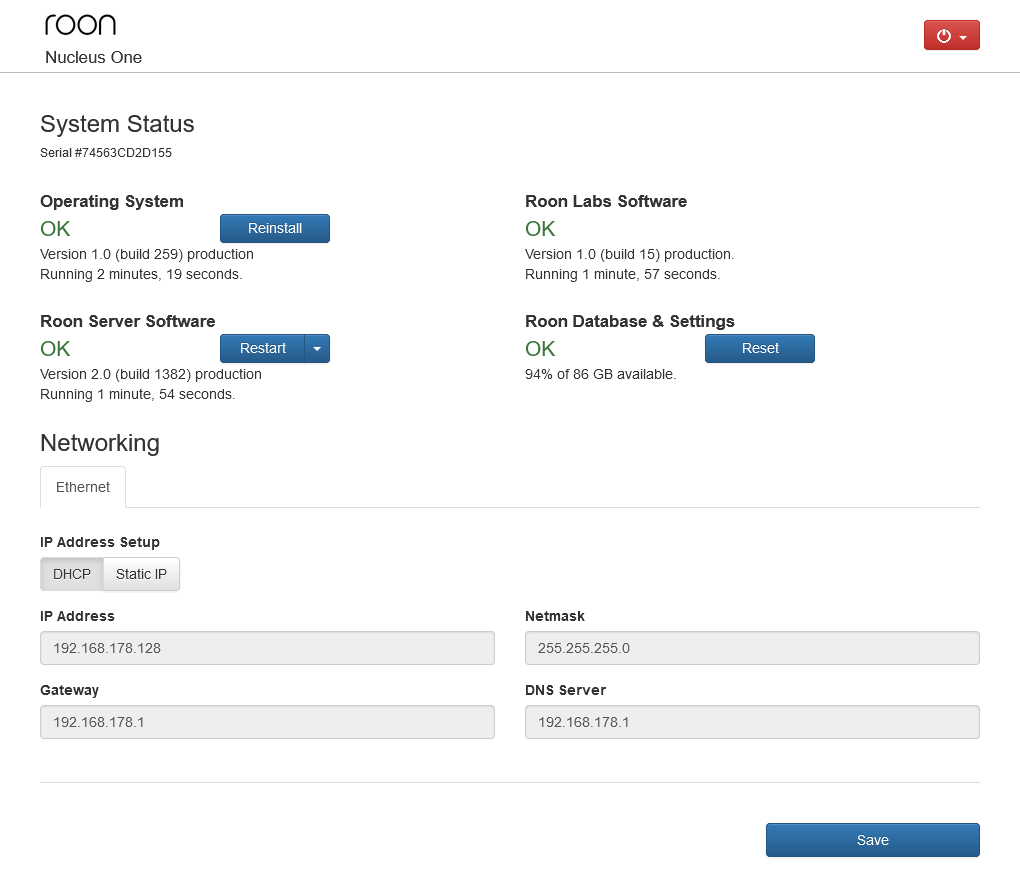Screen dimensions: 1020x876
Task: Click the Roon Database & Settings OK status
Action: (540, 349)
